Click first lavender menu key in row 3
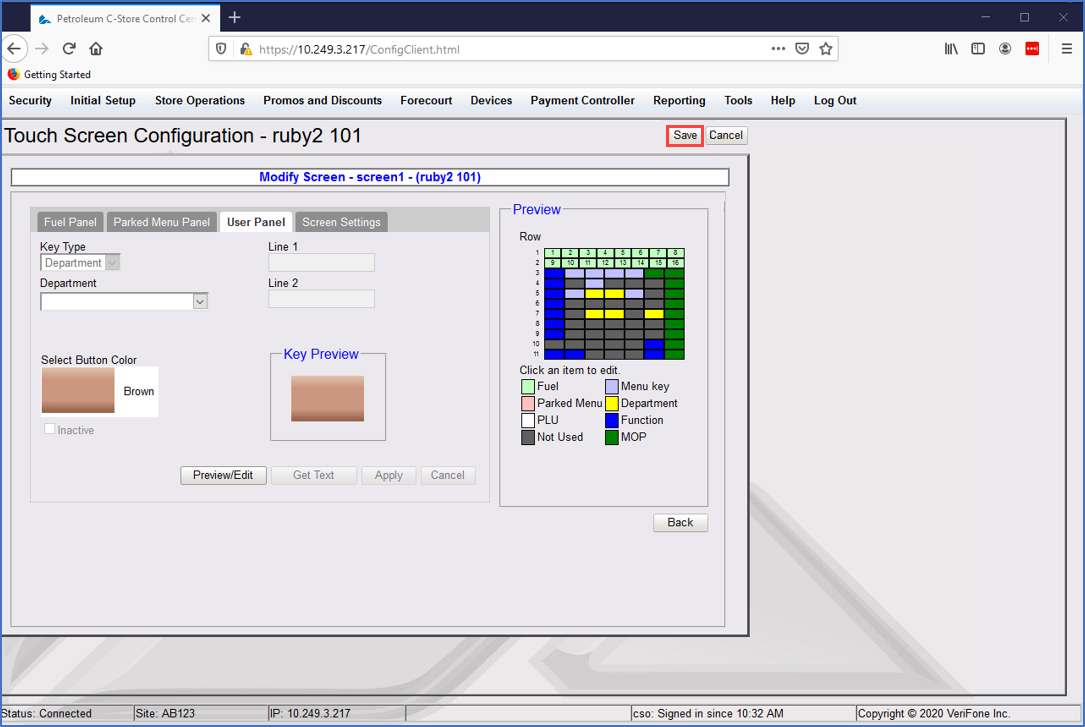This screenshot has width=1085, height=727. point(574,273)
